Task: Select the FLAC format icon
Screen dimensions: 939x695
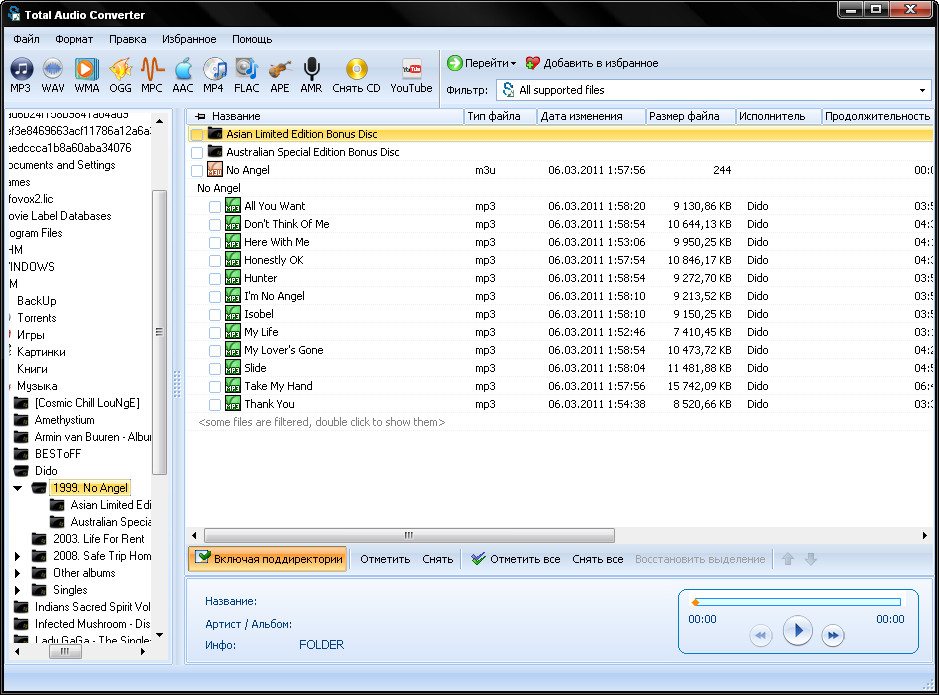Action: coord(246,69)
